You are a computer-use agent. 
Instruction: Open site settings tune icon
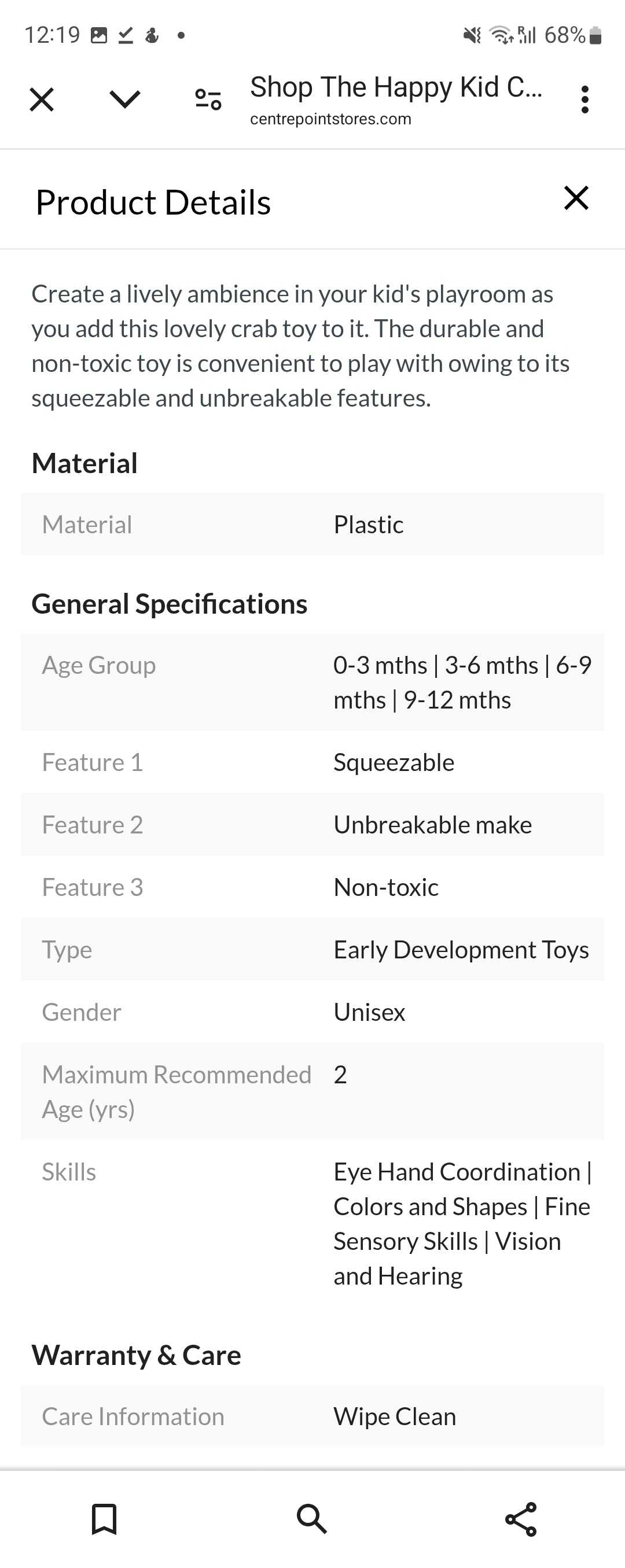tap(208, 99)
